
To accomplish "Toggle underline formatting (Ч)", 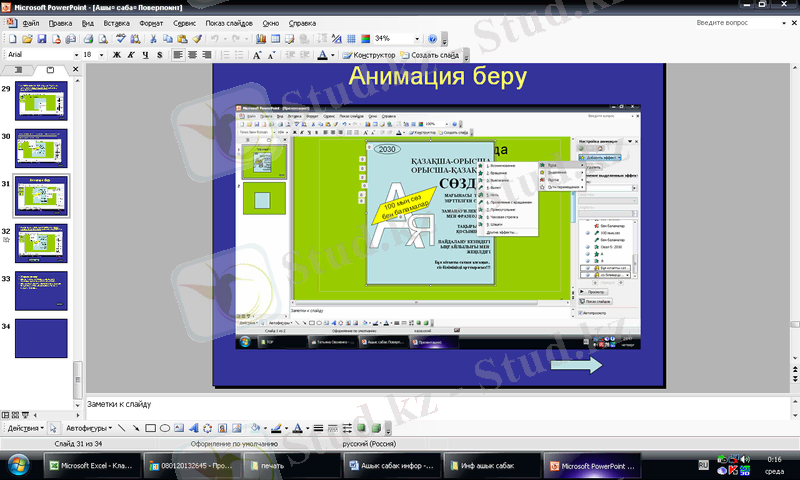I will pos(146,54).
